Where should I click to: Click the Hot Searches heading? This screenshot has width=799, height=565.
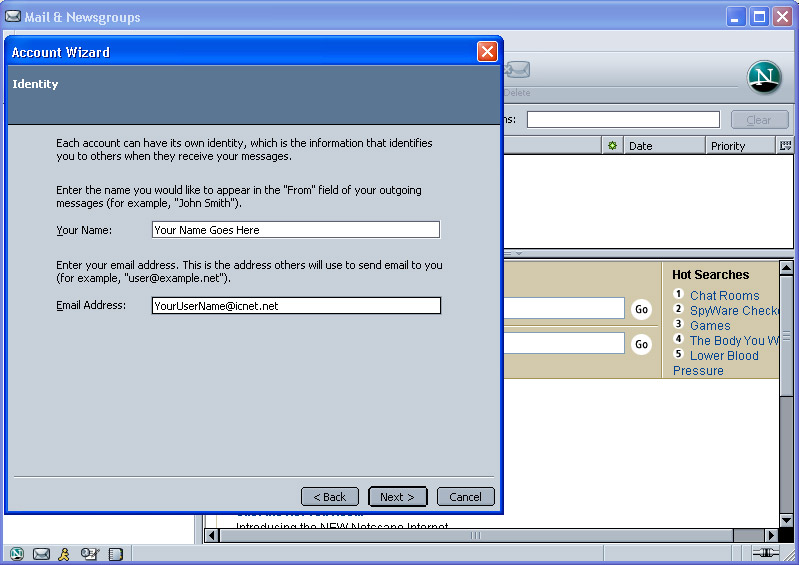(x=710, y=275)
